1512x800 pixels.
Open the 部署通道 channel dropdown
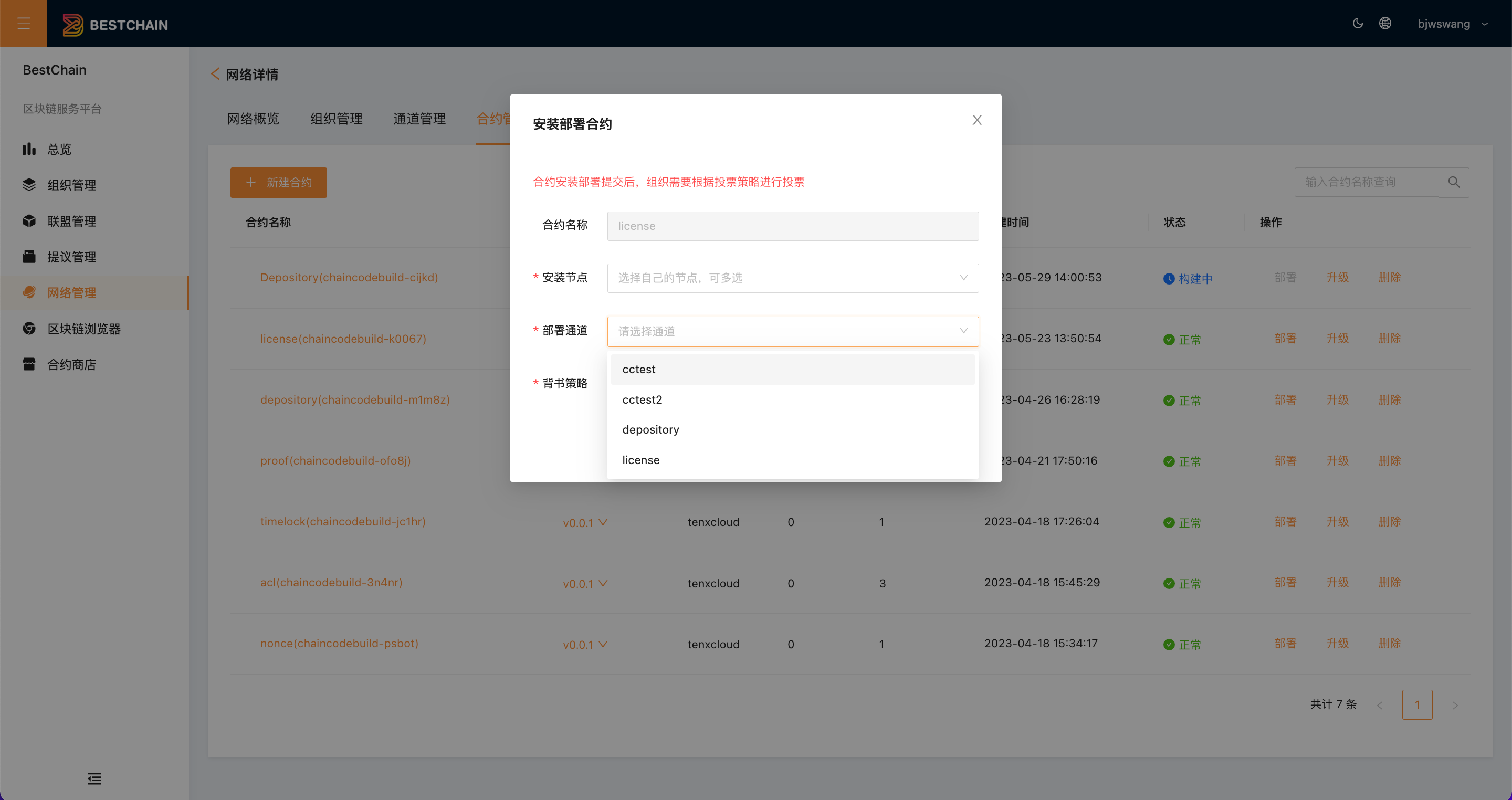click(x=793, y=332)
